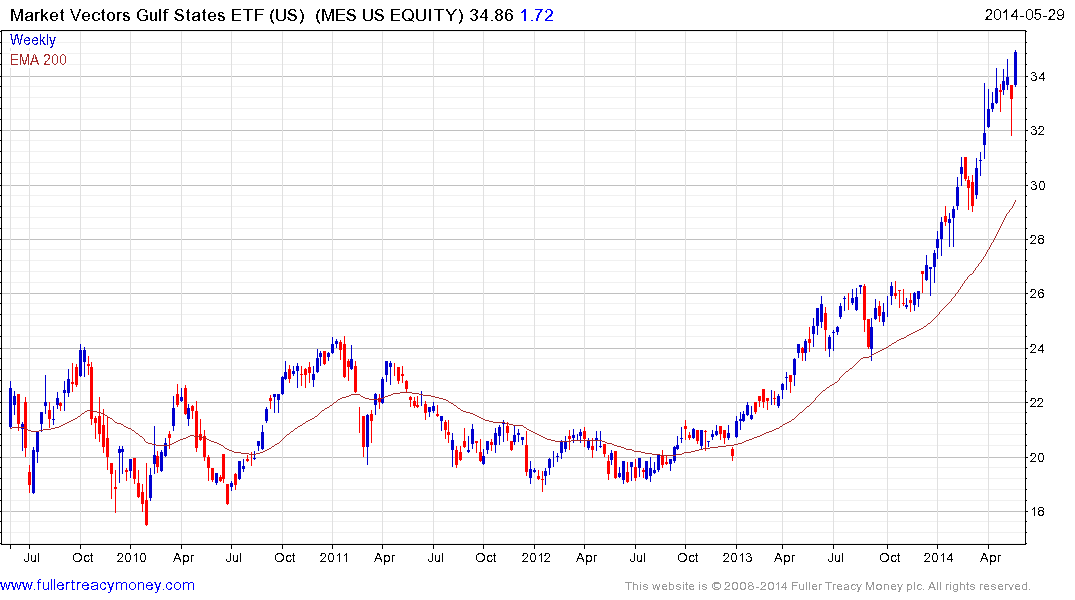This screenshot has width=1075, height=600.
Task: Click the date label 2014-05-29
Action: tap(1024, 14)
